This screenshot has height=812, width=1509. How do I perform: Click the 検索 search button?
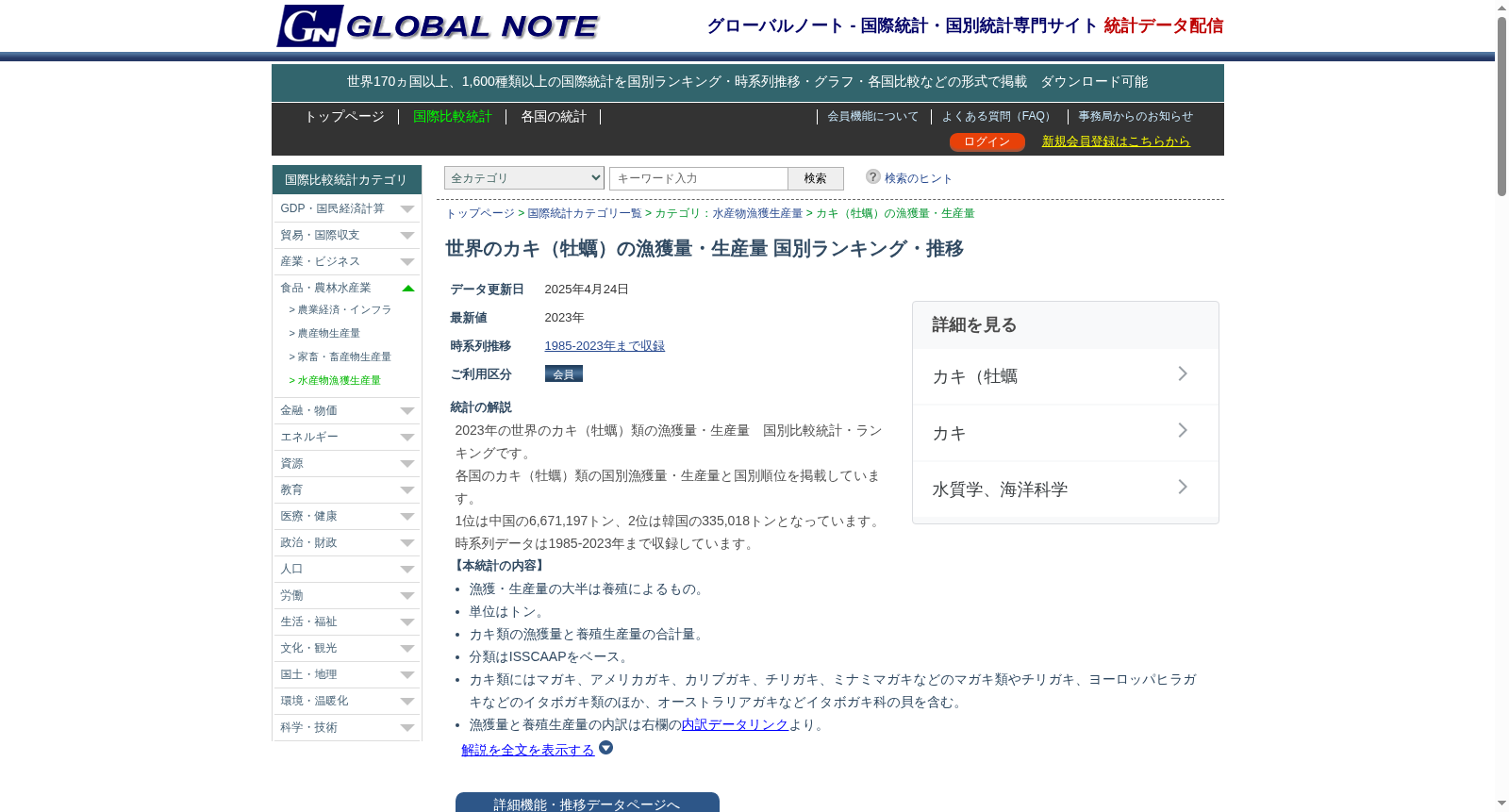click(816, 178)
